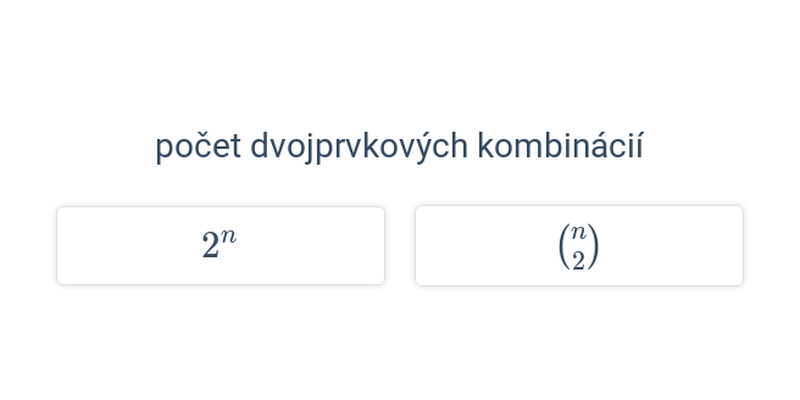Mark (n over 2) as the matching formula

pyautogui.click(x=579, y=245)
